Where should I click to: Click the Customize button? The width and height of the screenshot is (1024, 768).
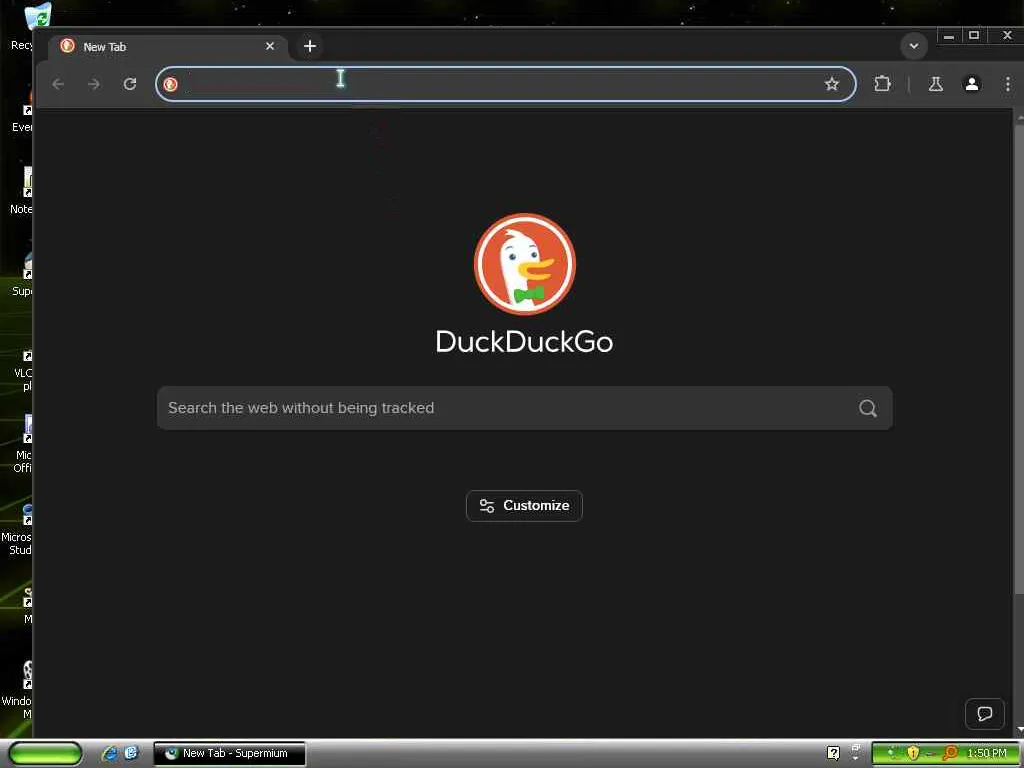click(x=524, y=505)
